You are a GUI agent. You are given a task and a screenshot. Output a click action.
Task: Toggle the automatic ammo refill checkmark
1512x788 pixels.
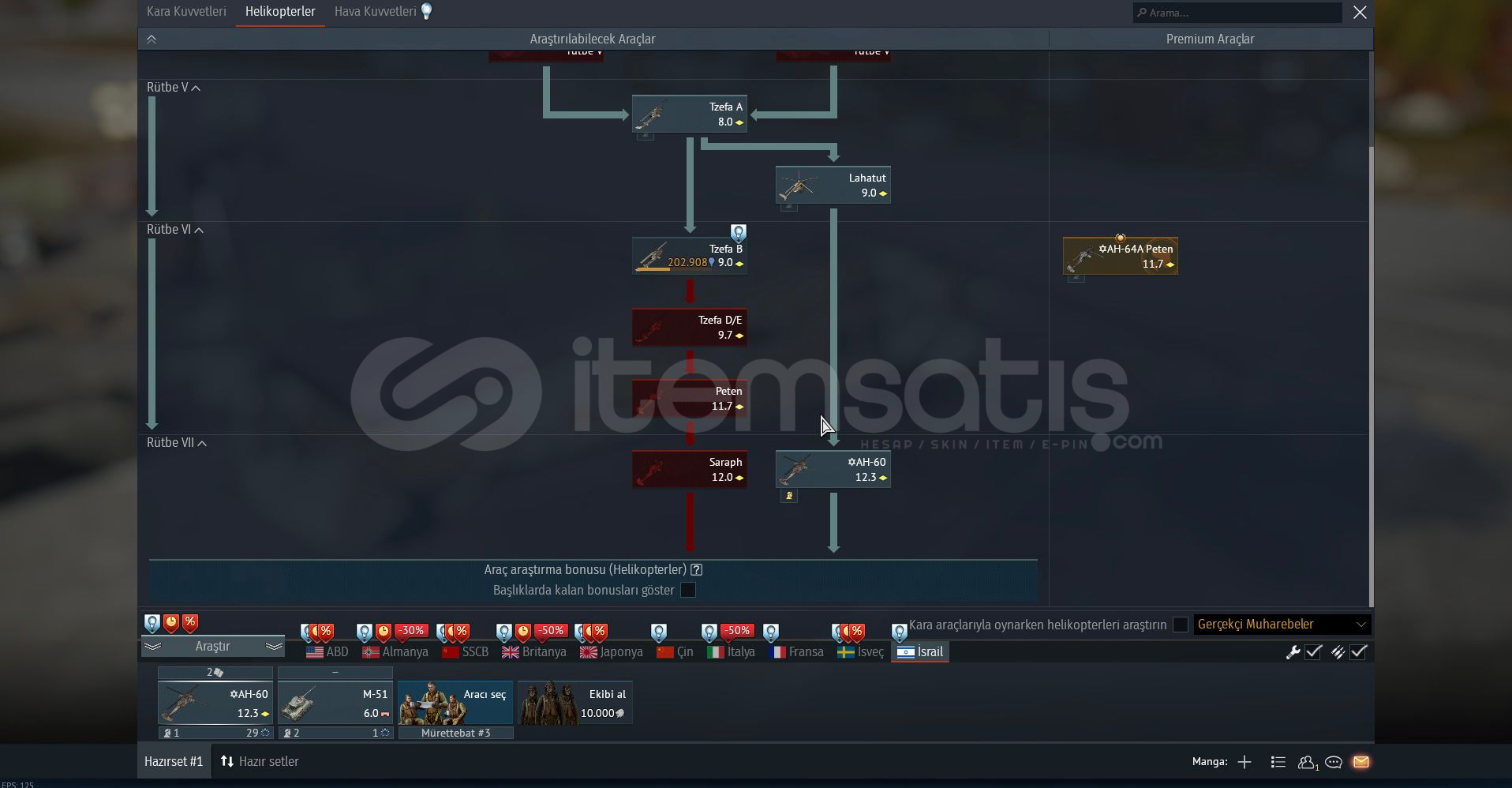[x=1358, y=652]
